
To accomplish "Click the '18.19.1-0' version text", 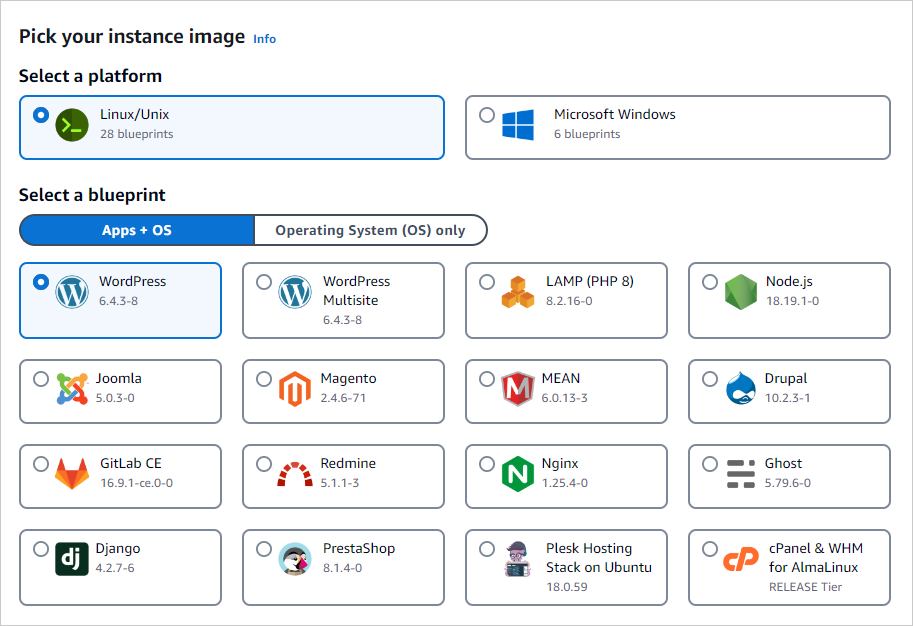I will tap(792, 301).
